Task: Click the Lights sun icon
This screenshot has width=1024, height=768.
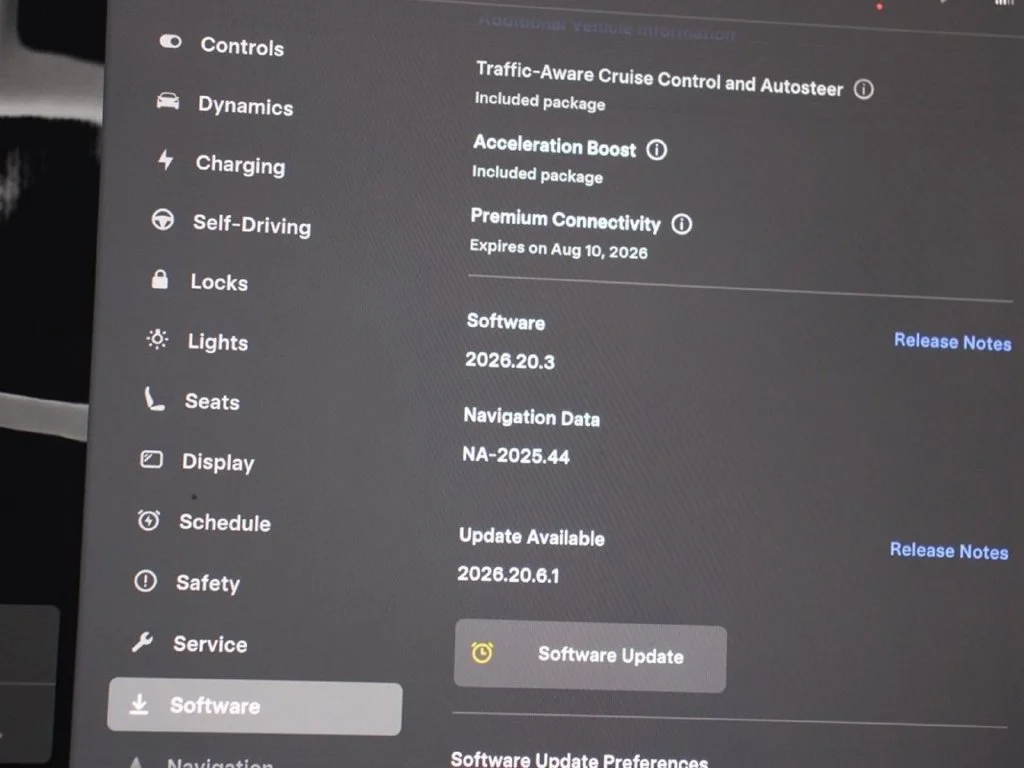Action: [157, 339]
